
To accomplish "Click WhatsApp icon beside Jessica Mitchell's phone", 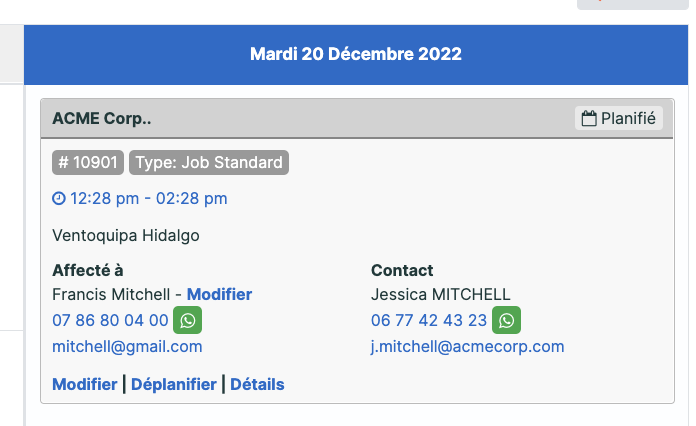I will (x=506, y=320).
